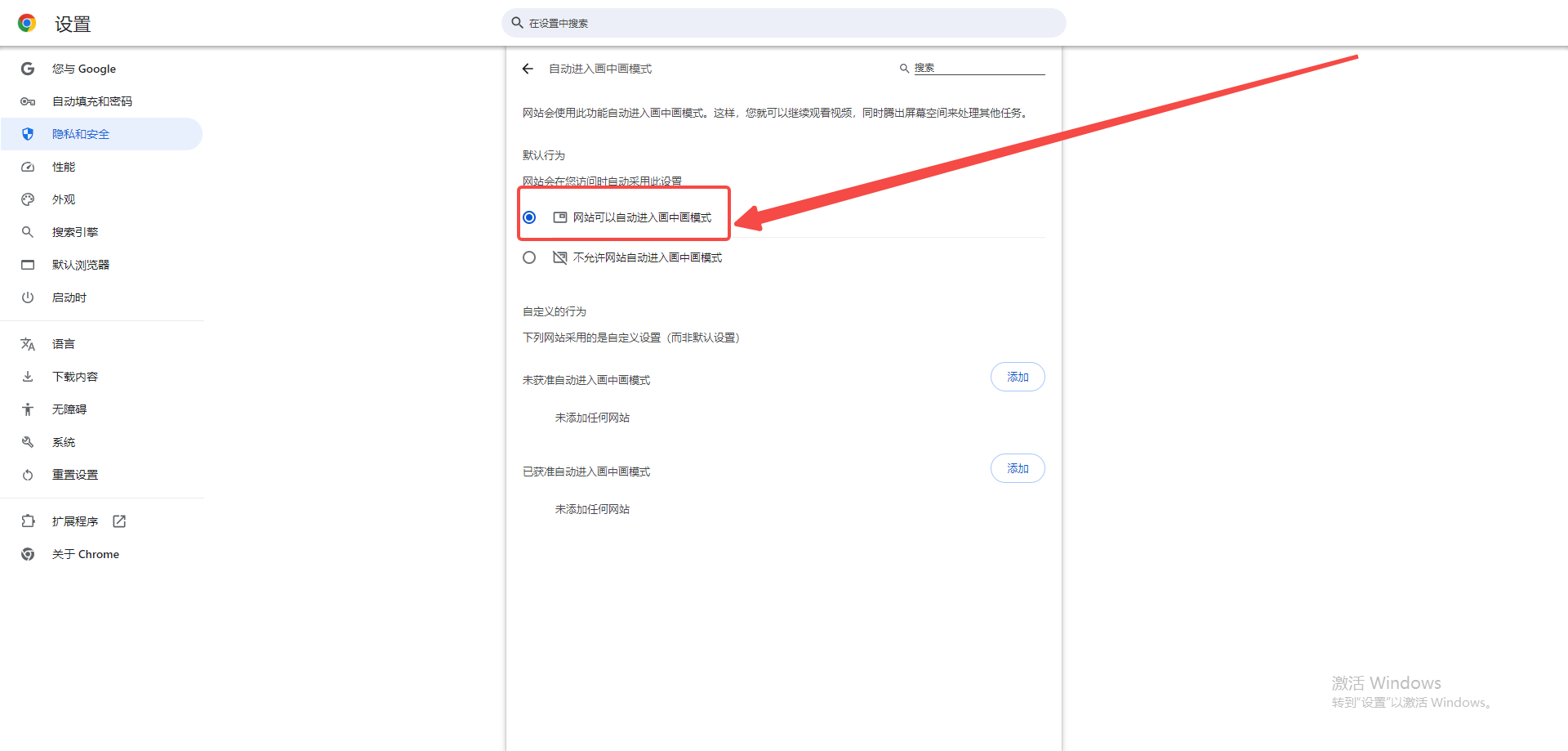Click the Google G icon in sidebar
Viewport: 1568px width, 751px height.
[28, 69]
